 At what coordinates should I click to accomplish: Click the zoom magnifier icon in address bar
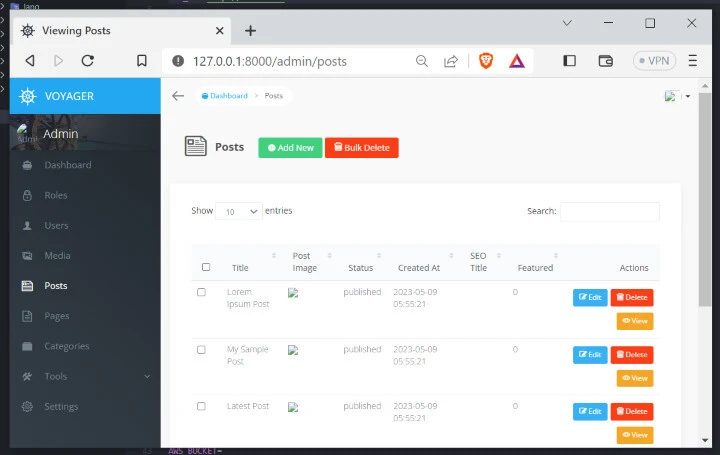click(422, 61)
